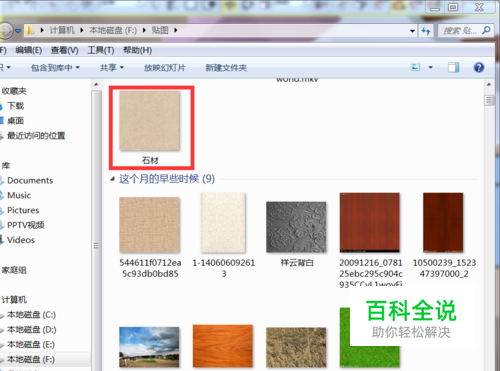Screen dimensions: 500x371
Task: Click the search magnifier icon
Action: pos(486,31)
